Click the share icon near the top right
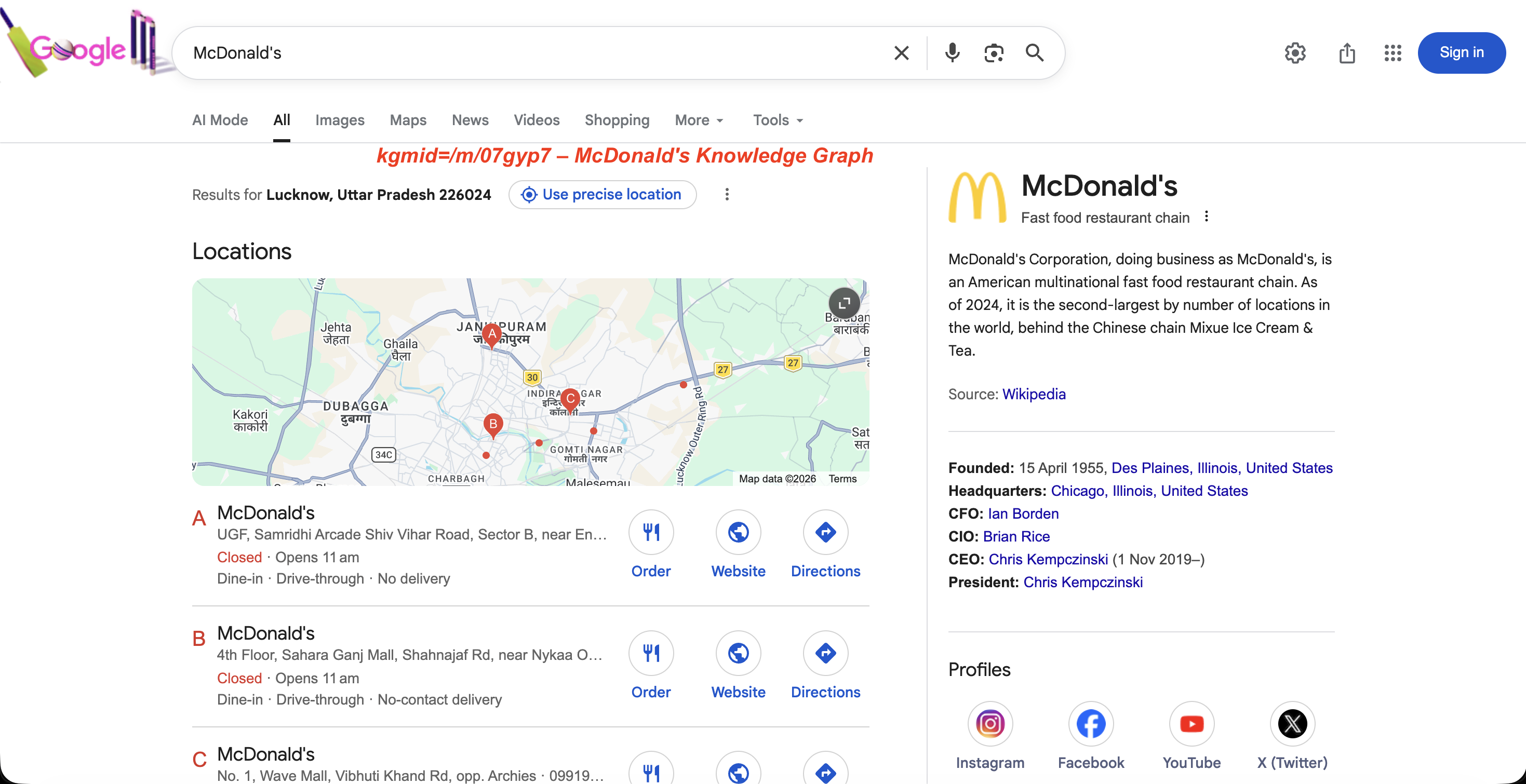This screenshot has height=784, width=1526. (1347, 53)
